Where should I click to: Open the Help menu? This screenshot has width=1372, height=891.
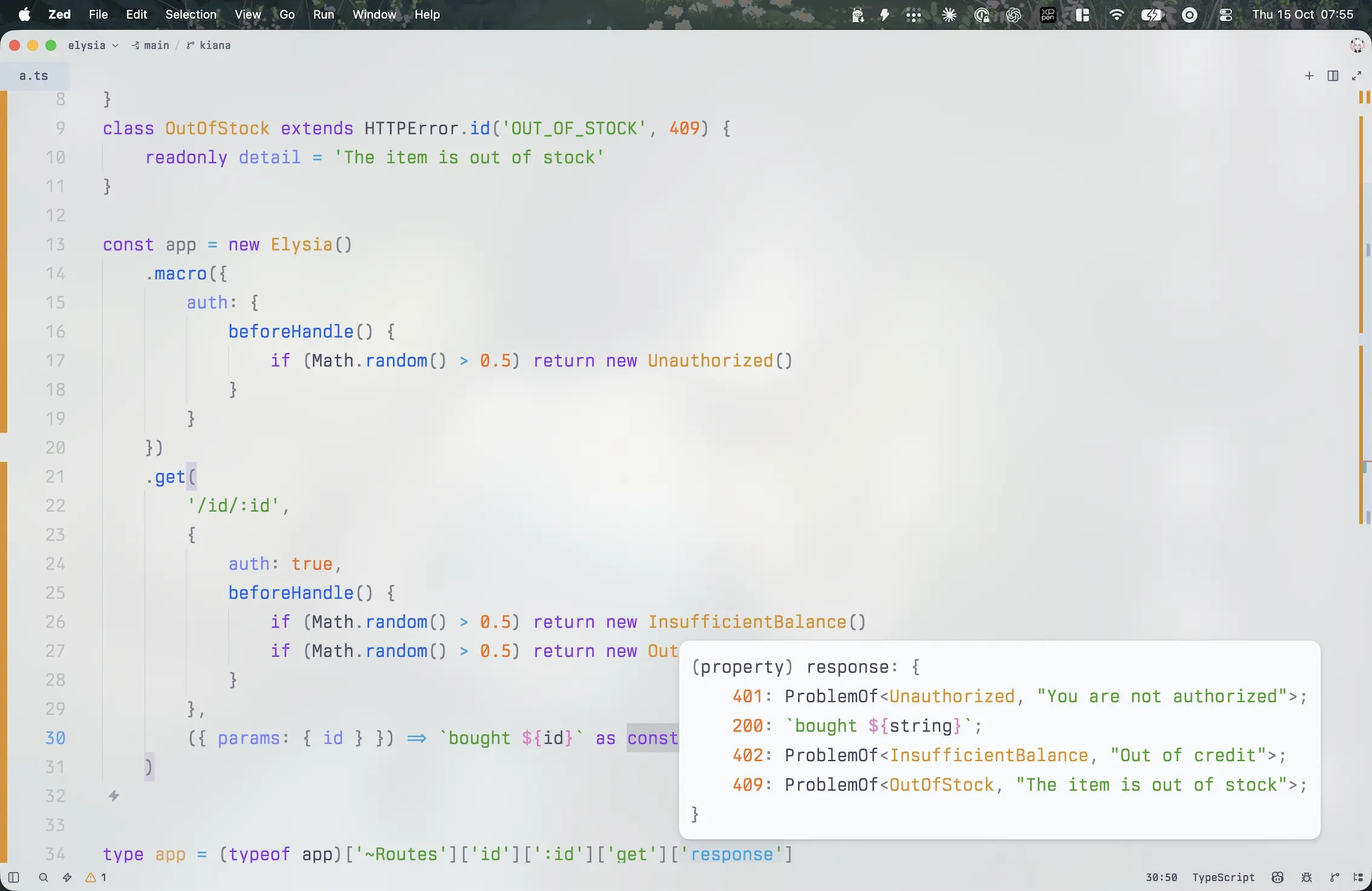click(x=427, y=15)
